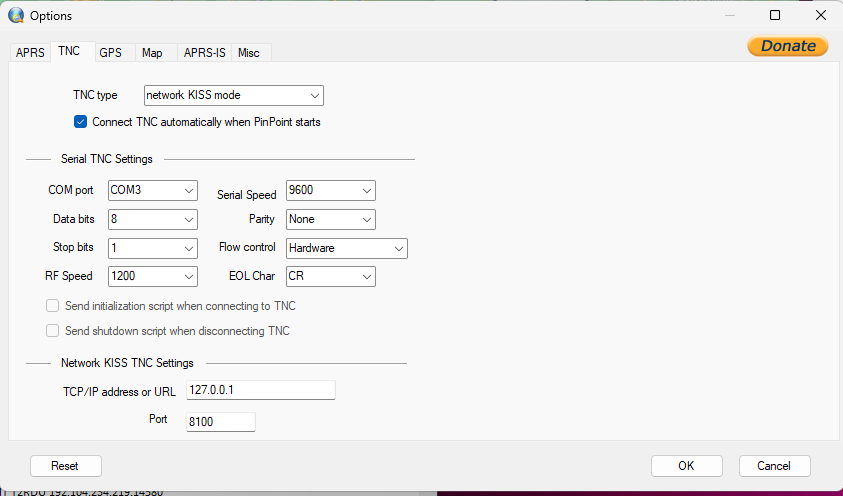Click the PinPoint app icon in title bar
Screen dimensions: 843x496
point(16,16)
